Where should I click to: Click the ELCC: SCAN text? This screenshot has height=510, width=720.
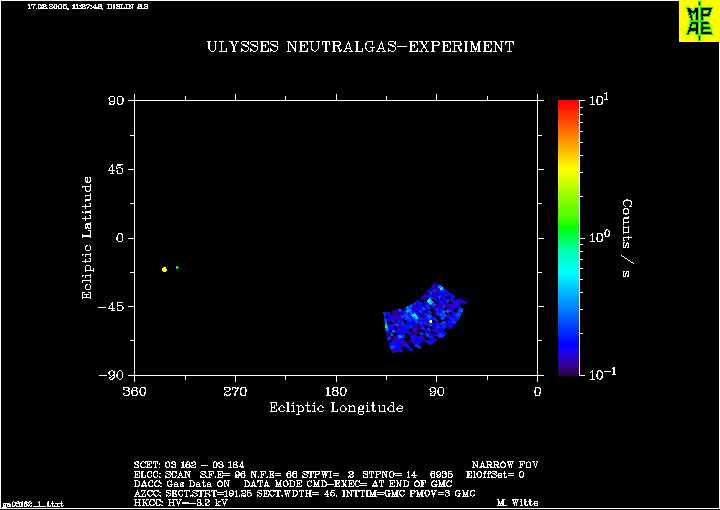[x=164, y=475]
